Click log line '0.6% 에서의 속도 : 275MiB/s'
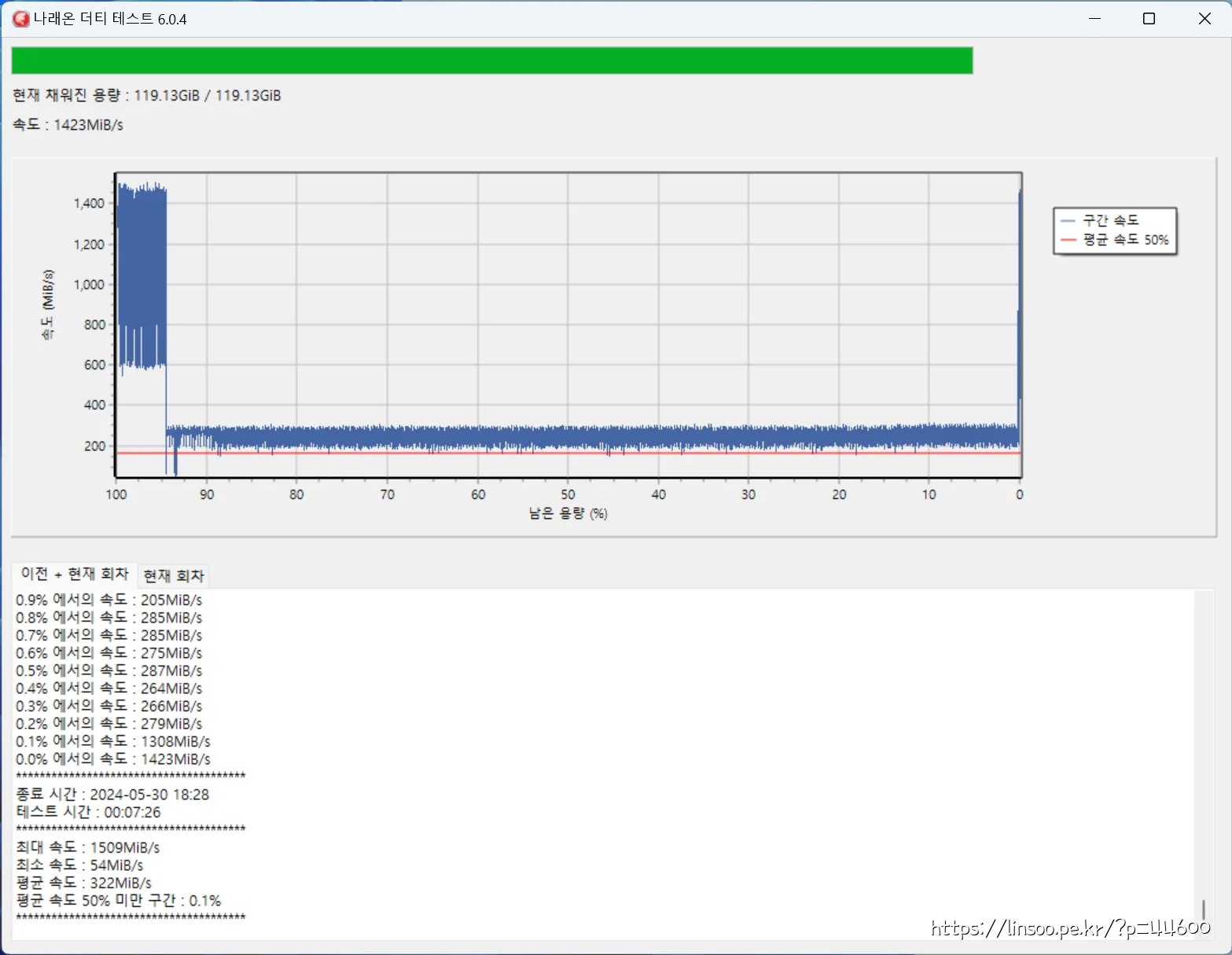This screenshot has width=1232, height=955. click(109, 653)
